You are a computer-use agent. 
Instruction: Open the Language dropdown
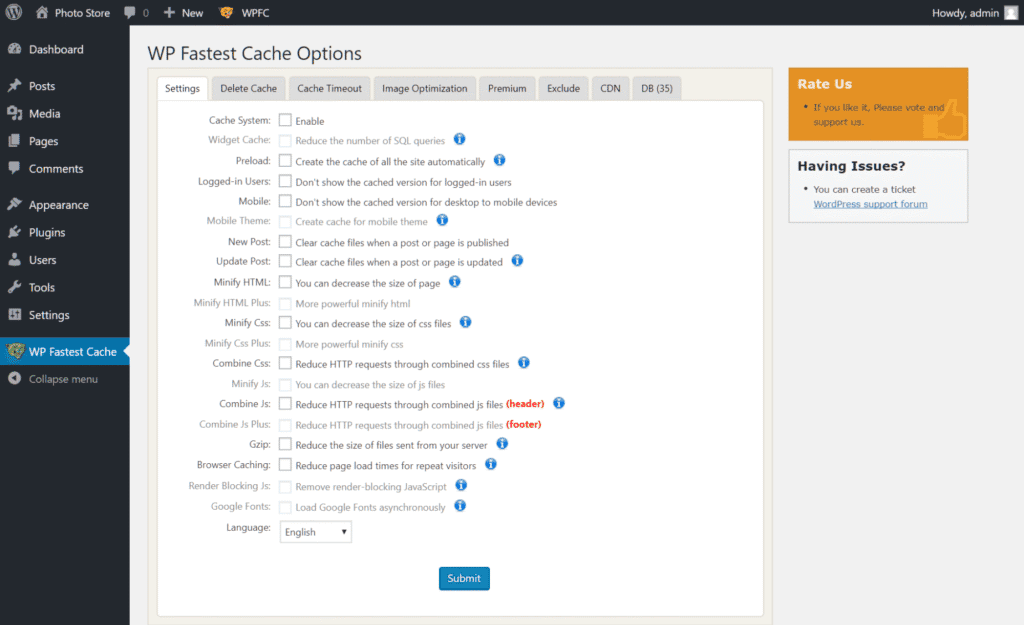(x=316, y=532)
